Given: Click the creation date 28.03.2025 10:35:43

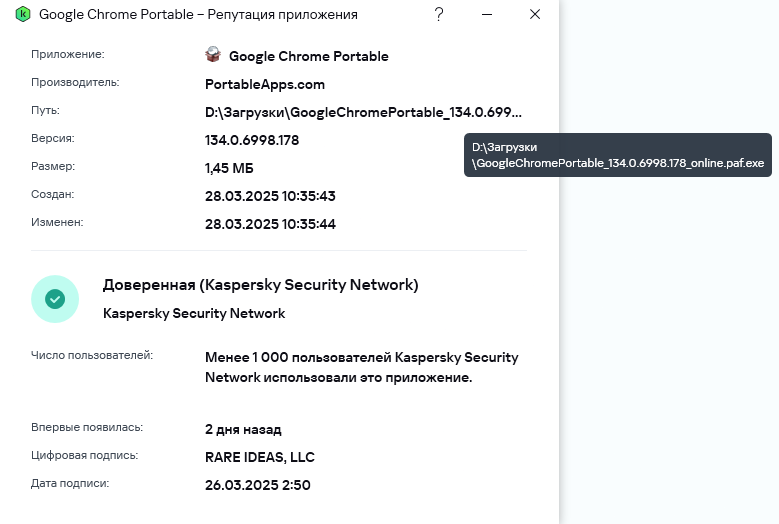Looking at the screenshot, I should [x=270, y=196].
